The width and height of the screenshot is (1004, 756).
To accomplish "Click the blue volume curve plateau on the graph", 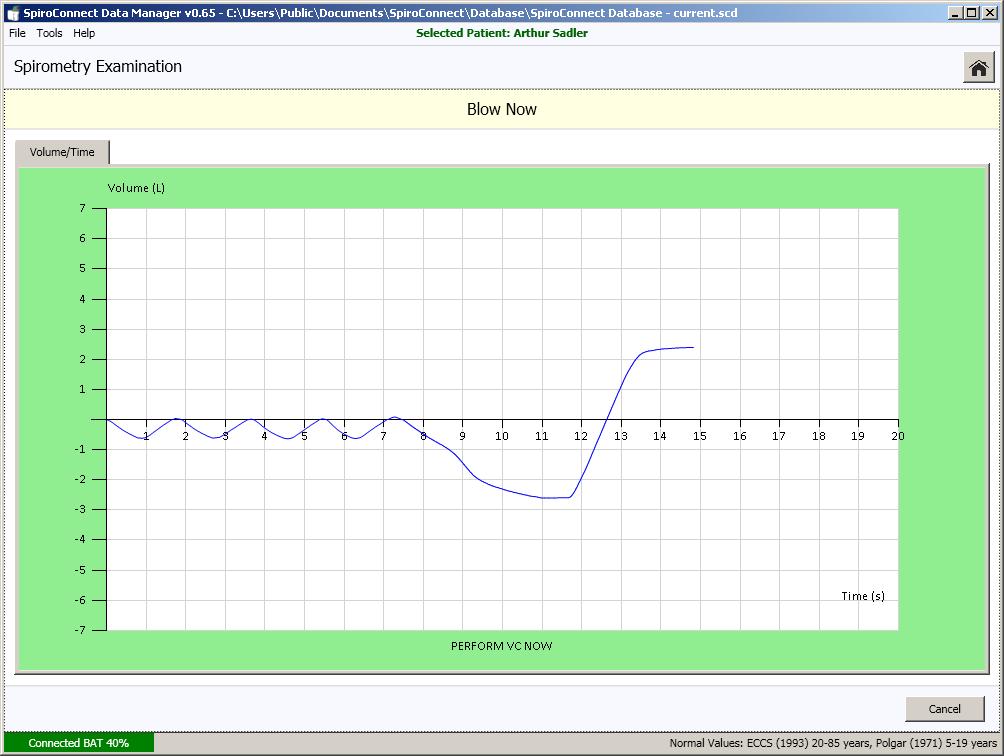I will point(669,349).
